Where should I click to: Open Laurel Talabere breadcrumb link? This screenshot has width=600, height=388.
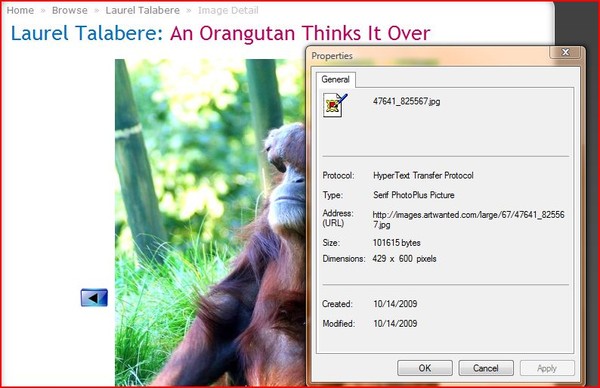(x=143, y=10)
